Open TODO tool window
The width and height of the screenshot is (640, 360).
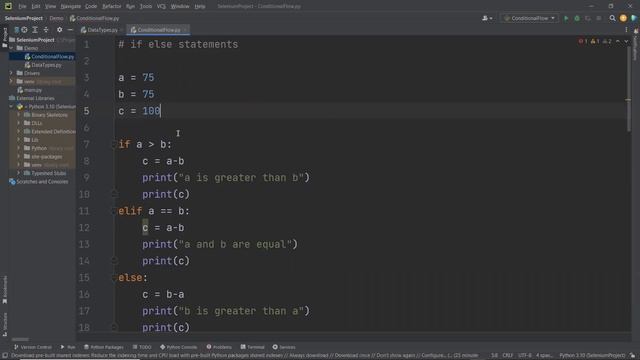(x=142, y=347)
